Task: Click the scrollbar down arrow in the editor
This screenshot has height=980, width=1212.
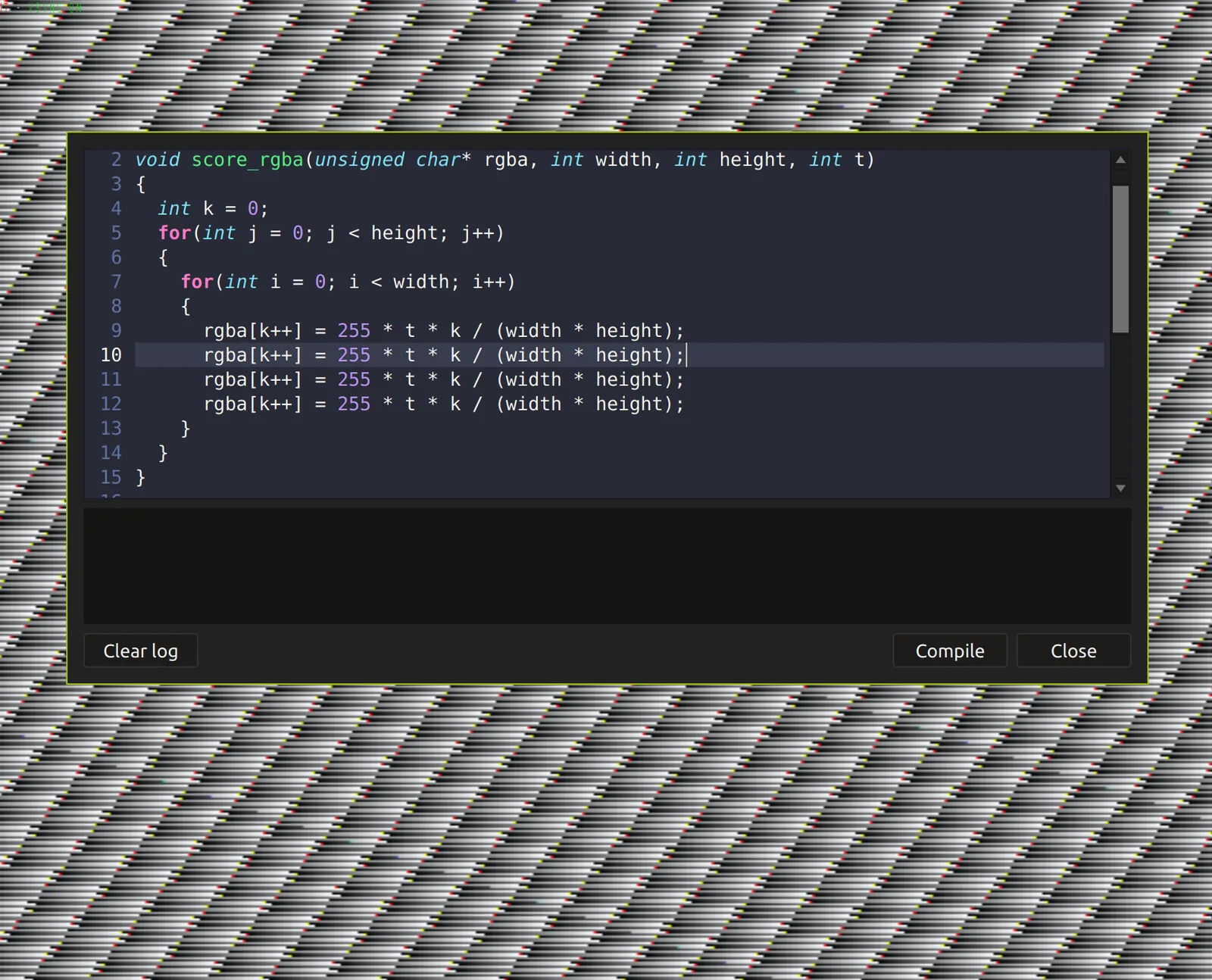Action: 1120,488
